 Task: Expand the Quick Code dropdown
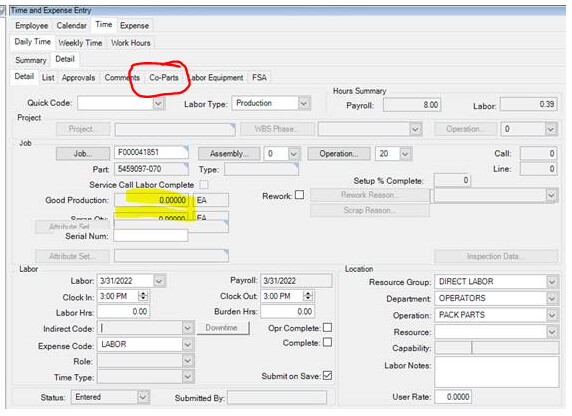[x=158, y=104]
